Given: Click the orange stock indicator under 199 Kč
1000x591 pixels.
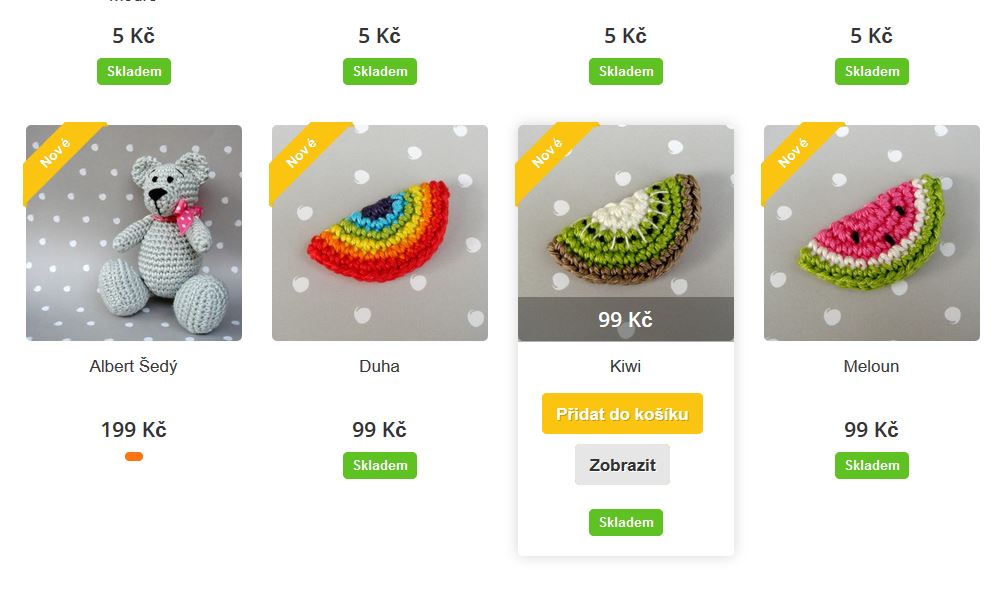Looking at the screenshot, I should tap(134, 456).
